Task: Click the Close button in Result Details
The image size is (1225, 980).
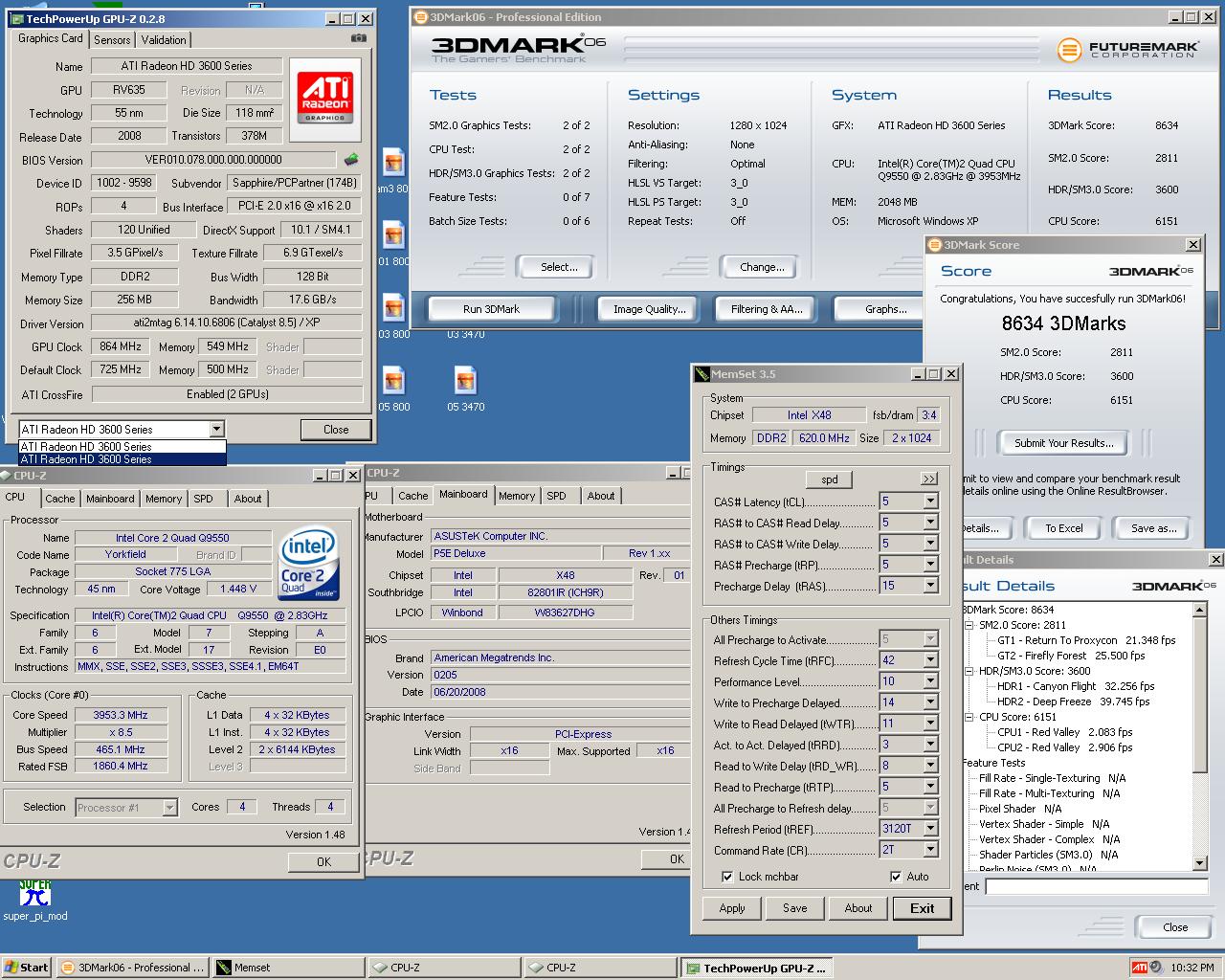Action: (1175, 927)
